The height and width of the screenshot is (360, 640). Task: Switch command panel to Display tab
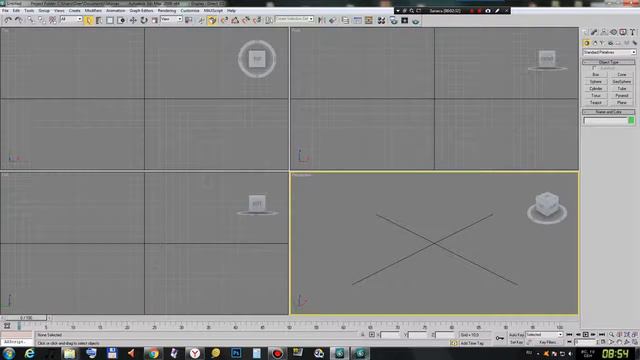[623, 32]
